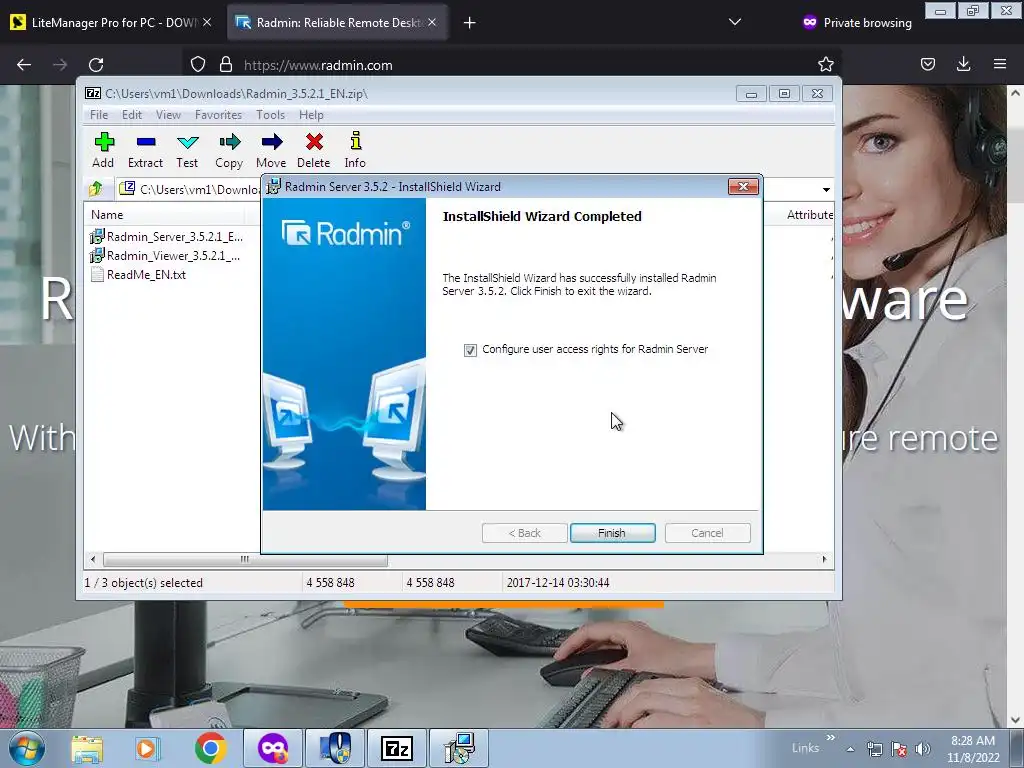Open the Favorites menu in 7-Zip

(x=218, y=115)
